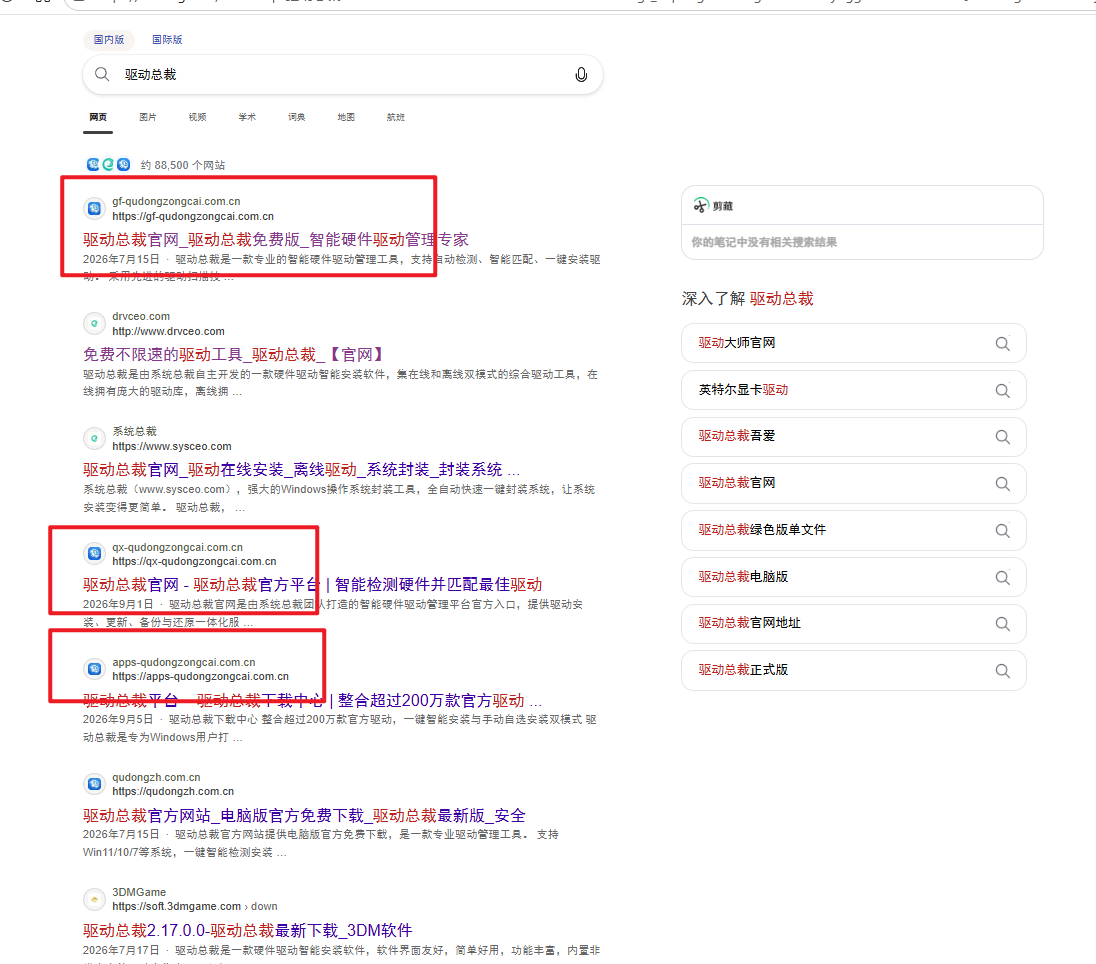Select the 网页 search tab
Image resolution: width=1096 pixels, height=964 pixels.
[x=98, y=117]
